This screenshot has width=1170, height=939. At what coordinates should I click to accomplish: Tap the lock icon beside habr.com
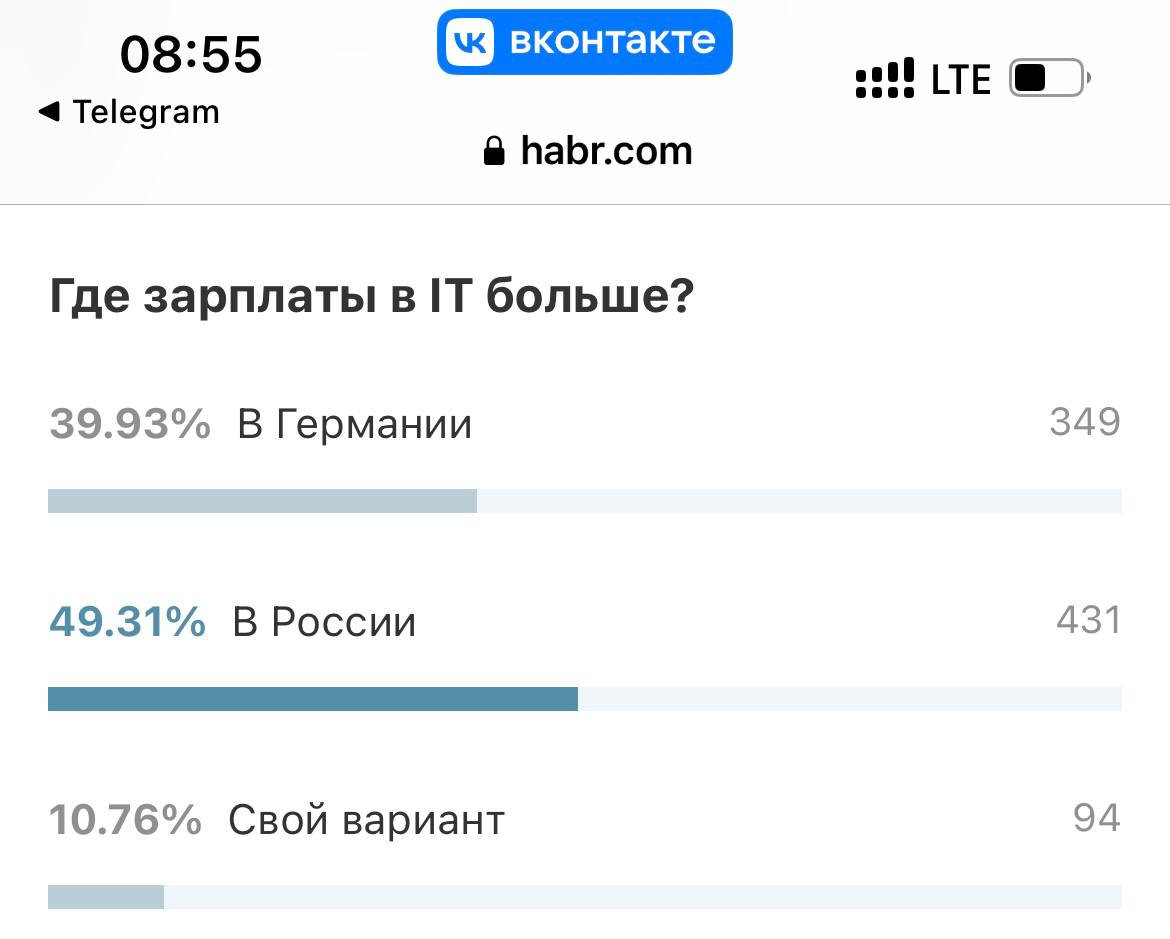pos(494,151)
